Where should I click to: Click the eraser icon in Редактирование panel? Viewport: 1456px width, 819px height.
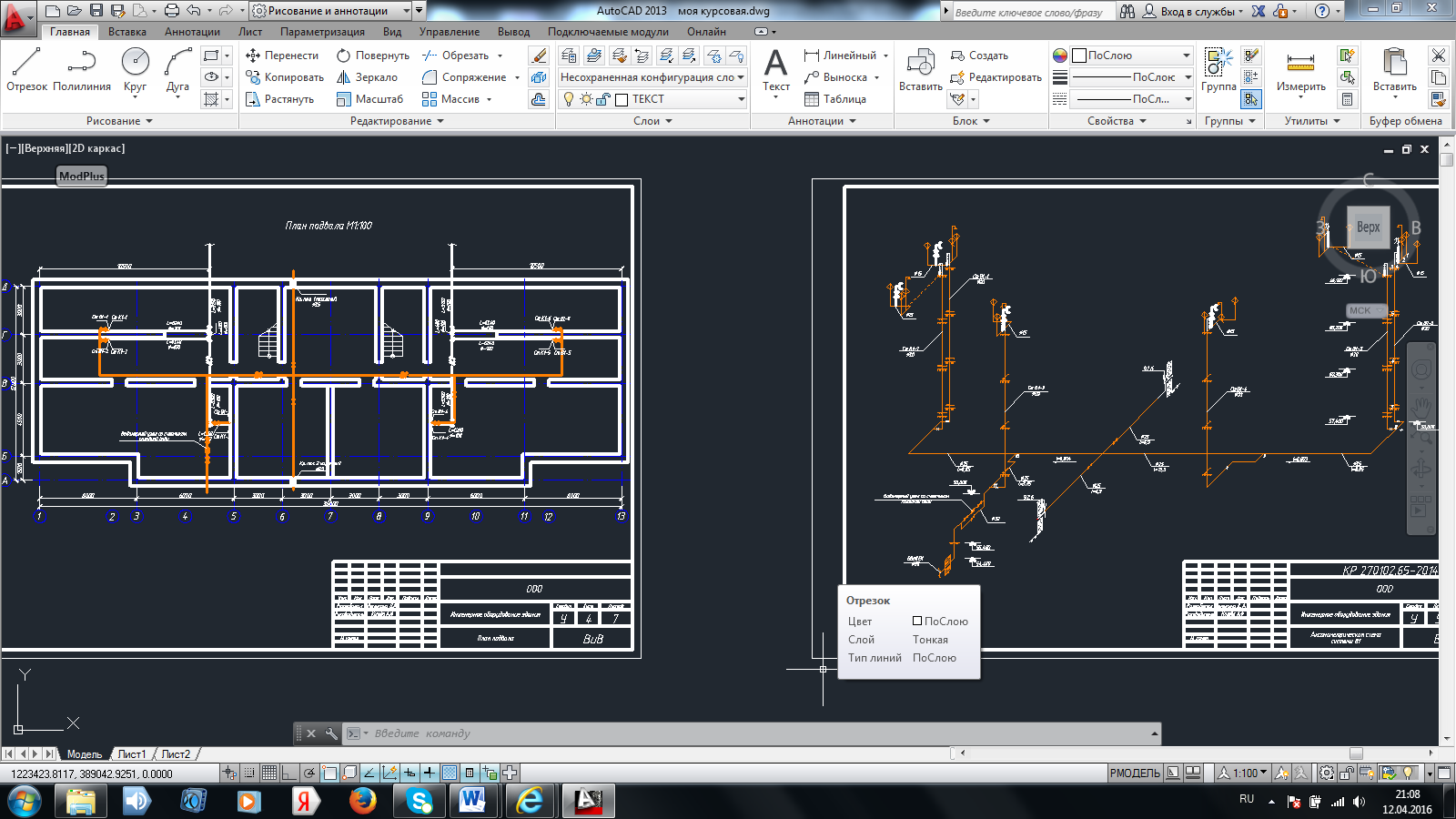539,56
